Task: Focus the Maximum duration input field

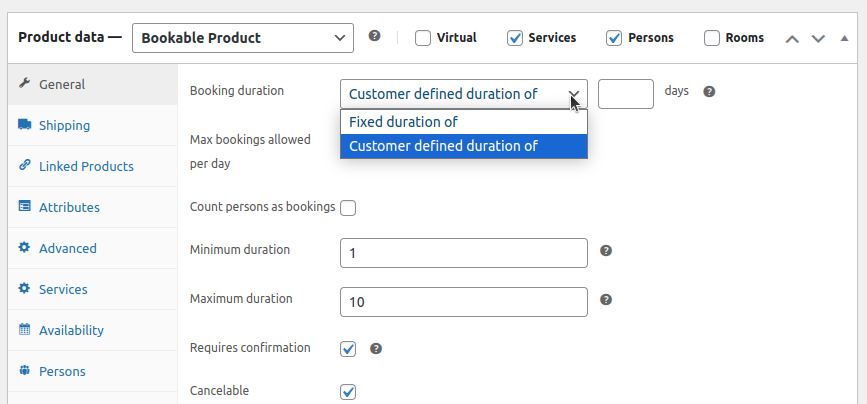Action: pos(463,301)
